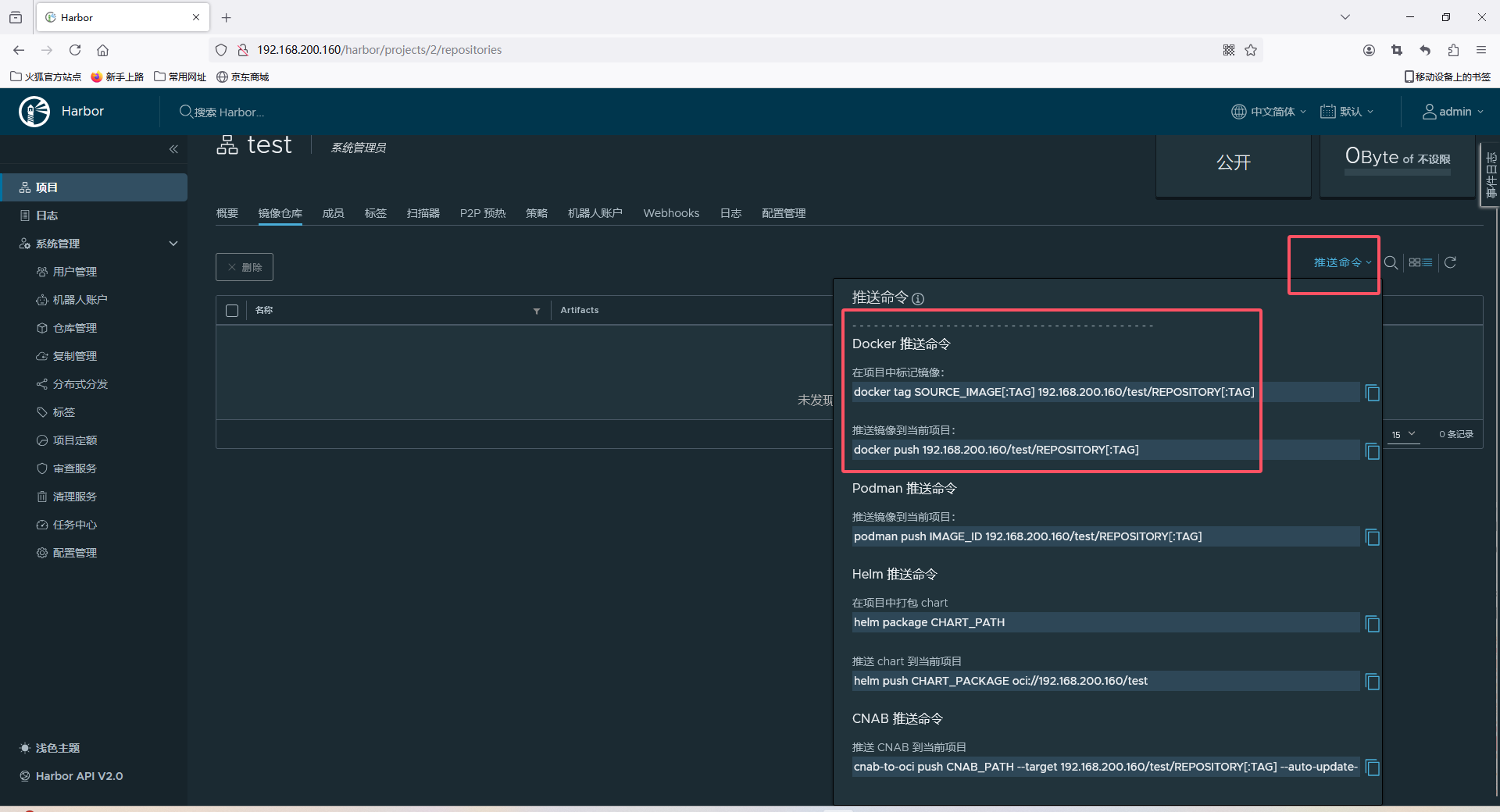Copy the helm push chart command

pos(1372,682)
